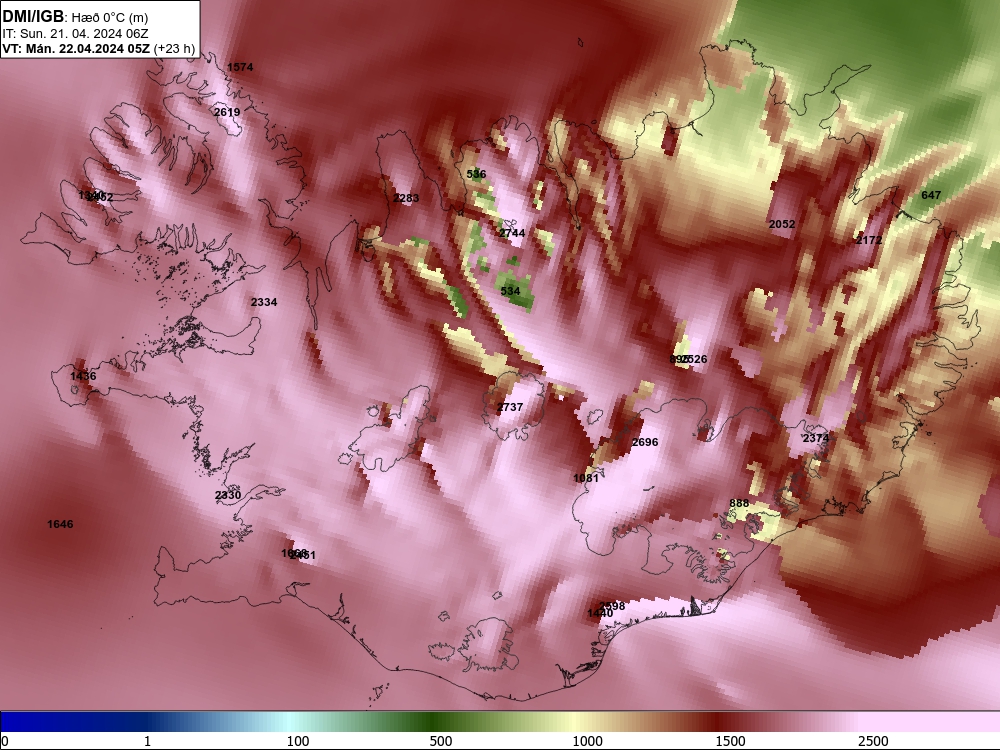Click the map value 2330
1000x750 pixels.
[x=228, y=496]
